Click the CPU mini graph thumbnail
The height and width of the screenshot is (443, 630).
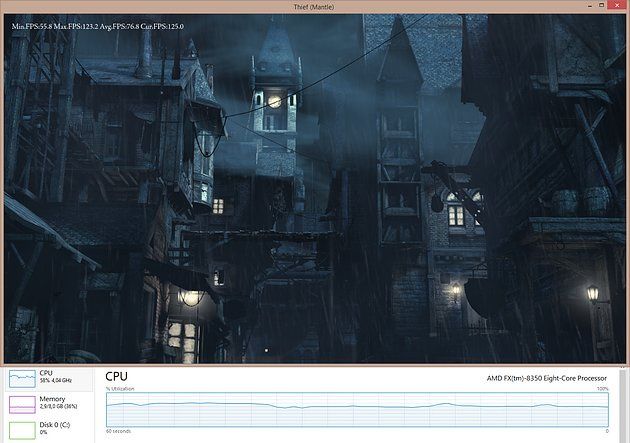coord(22,379)
